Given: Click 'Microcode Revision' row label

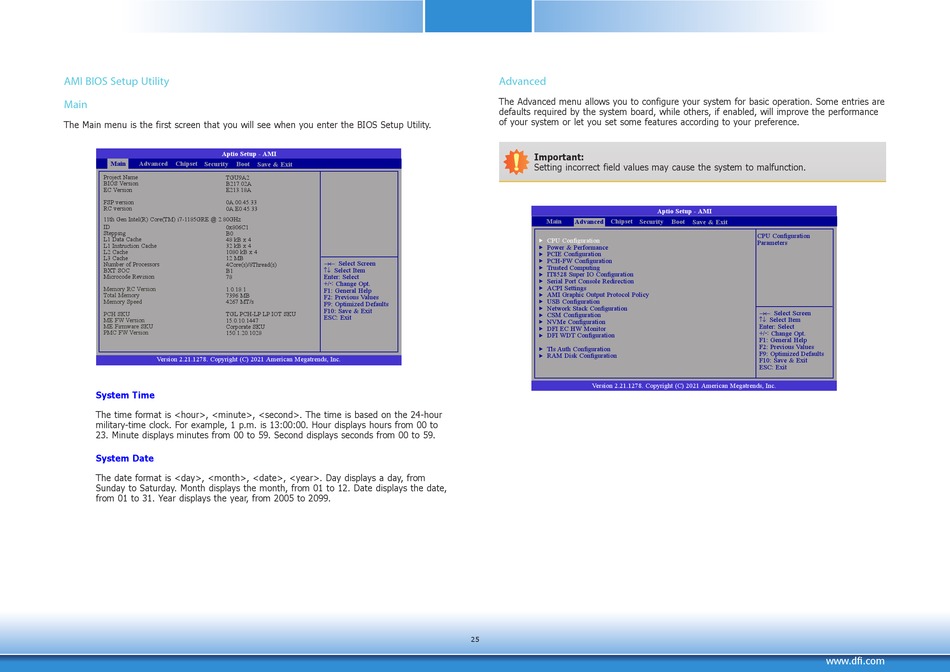Looking at the screenshot, I should coord(128,277).
